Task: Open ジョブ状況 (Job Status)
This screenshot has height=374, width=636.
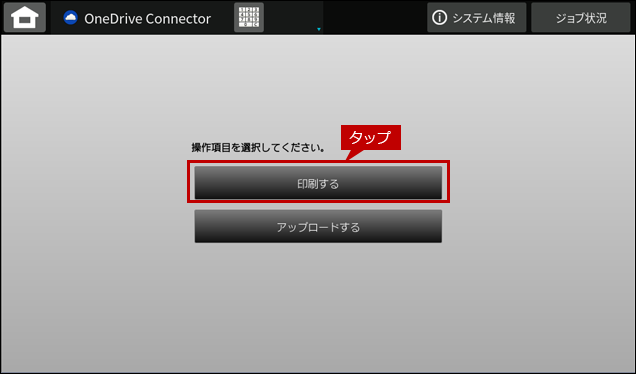Action: point(581,17)
